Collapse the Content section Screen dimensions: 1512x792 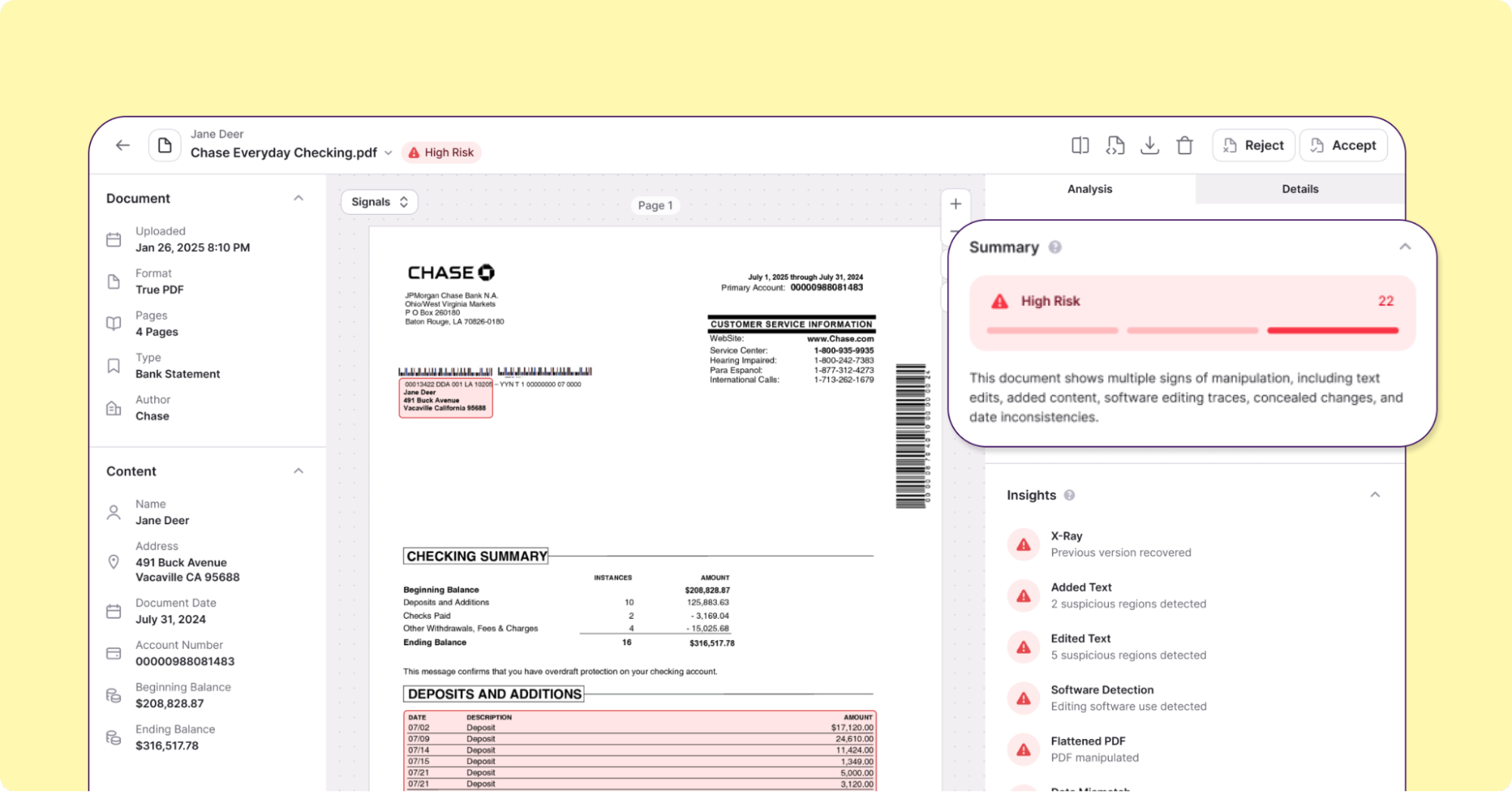tap(299, 471)
